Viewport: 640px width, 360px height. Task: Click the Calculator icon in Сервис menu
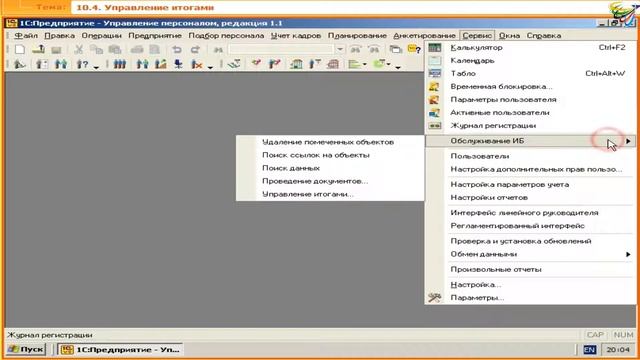(x=434, y=47)
